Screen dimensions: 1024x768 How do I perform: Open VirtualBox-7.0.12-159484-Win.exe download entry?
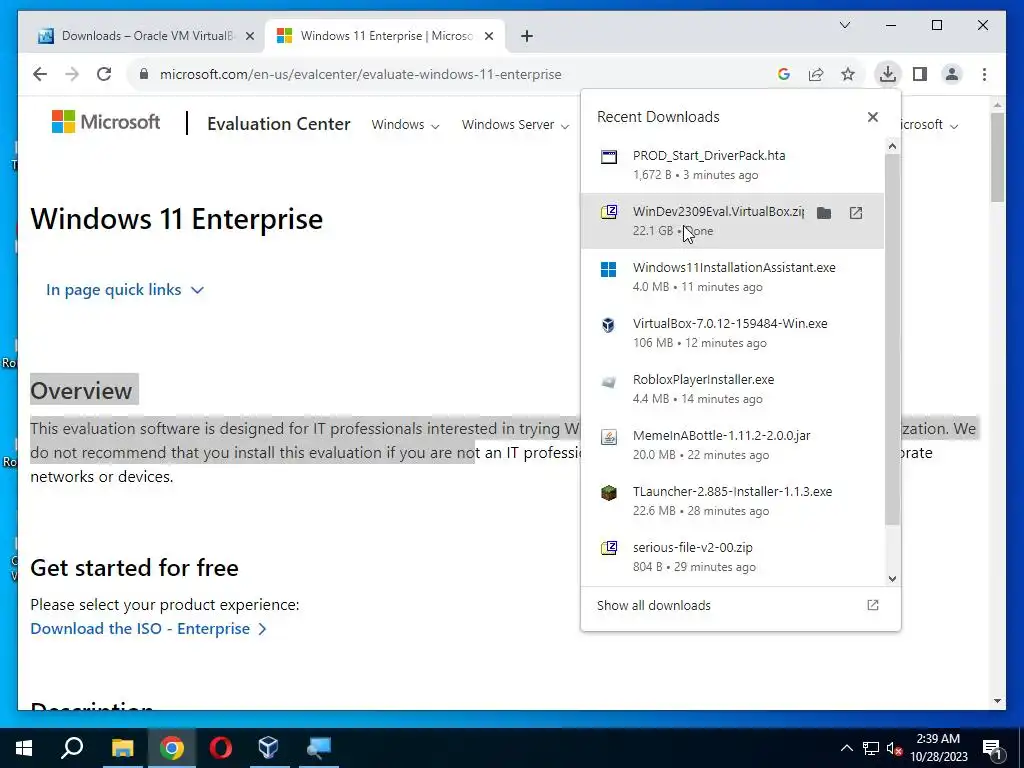[732, 333]
